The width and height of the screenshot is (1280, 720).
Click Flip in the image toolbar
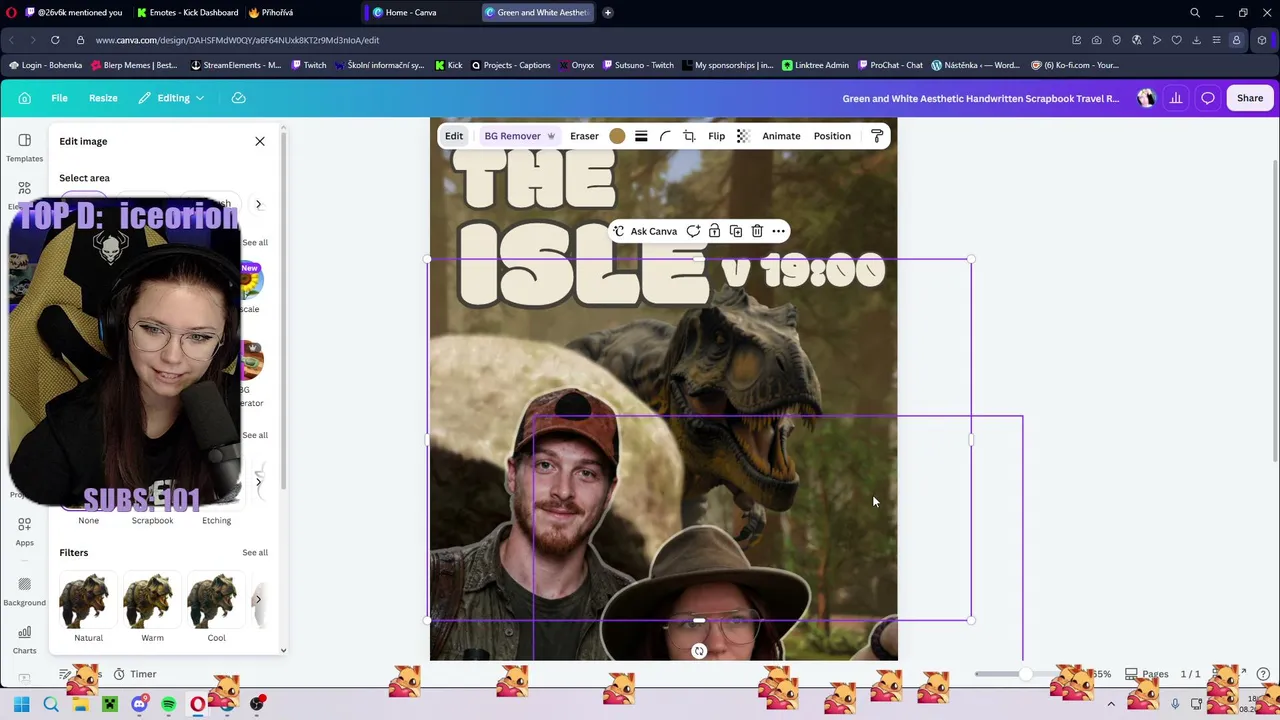point(717,136)
